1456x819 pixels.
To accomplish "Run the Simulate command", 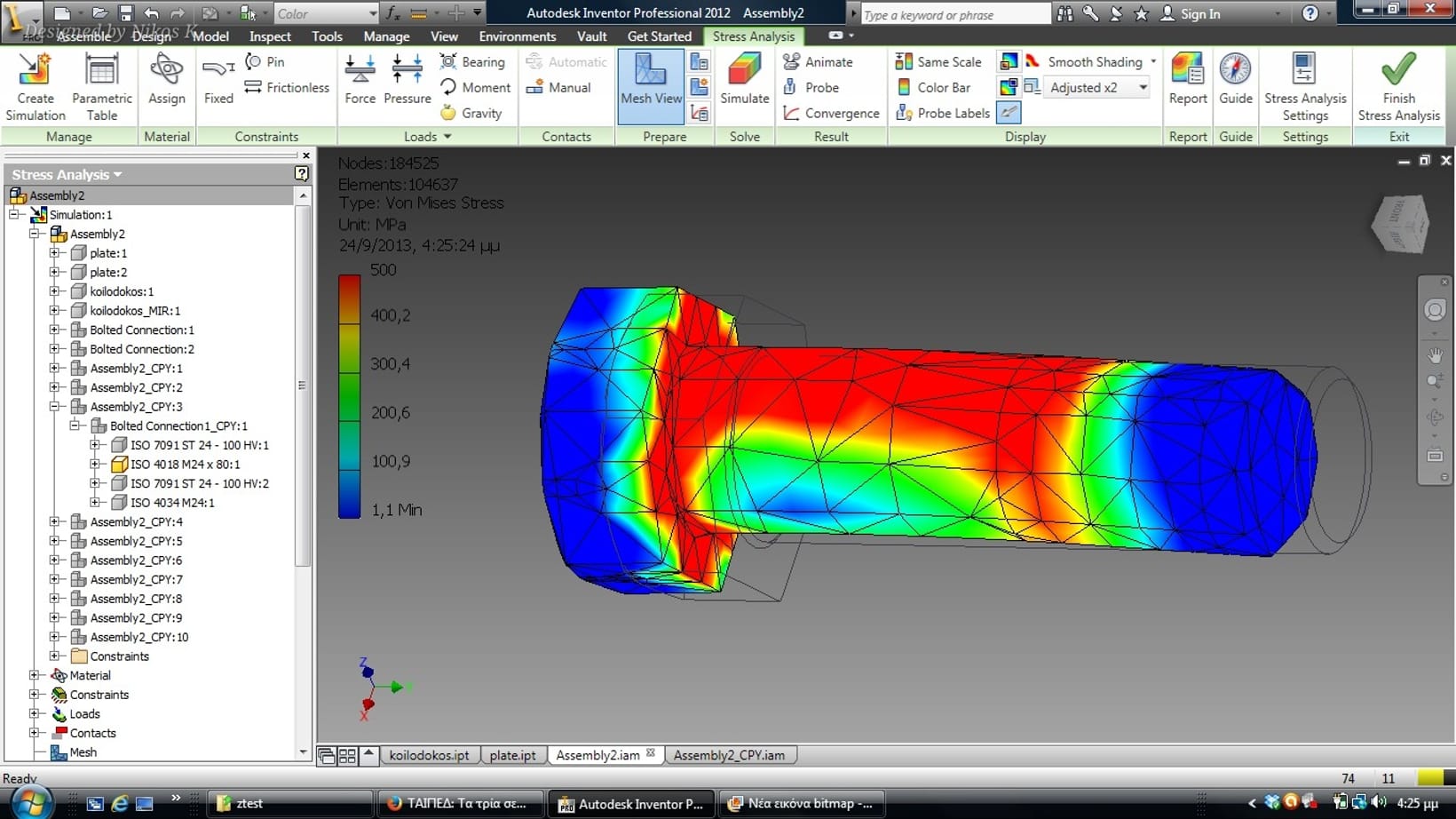I will (x=744, y=80).
